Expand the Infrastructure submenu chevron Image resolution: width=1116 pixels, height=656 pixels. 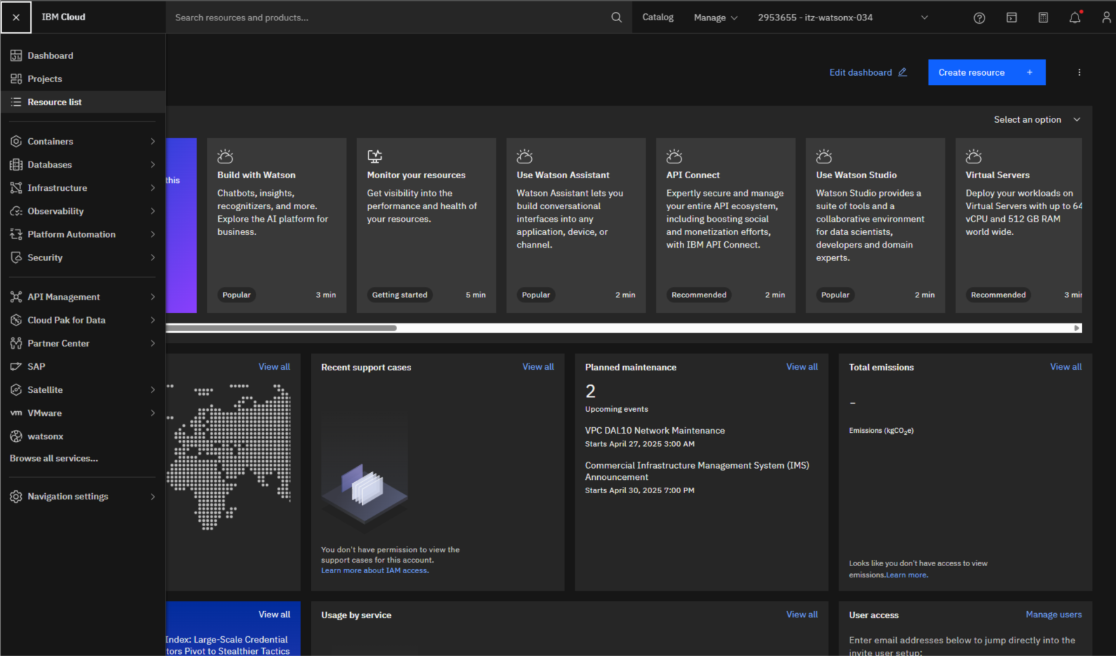(152, 188)
